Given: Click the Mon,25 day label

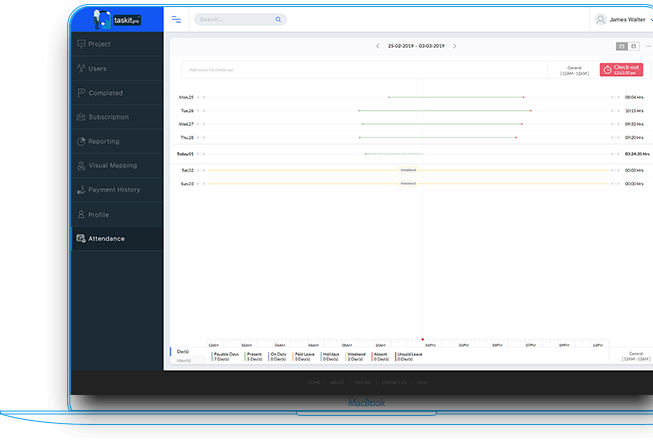Looking at the screenshot, I should click(186, 97).
